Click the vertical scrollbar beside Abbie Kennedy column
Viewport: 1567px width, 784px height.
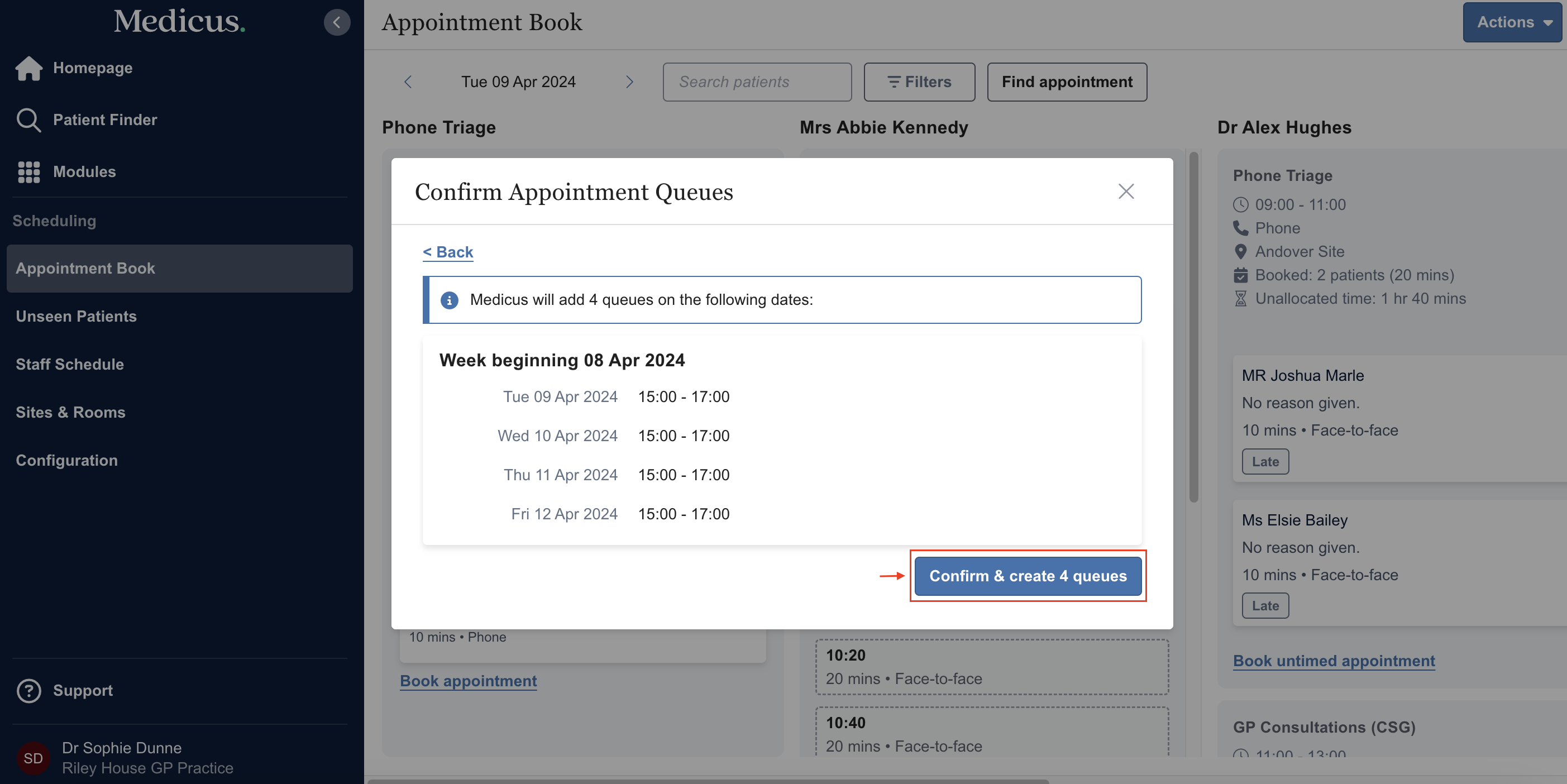coord(1193,328)
